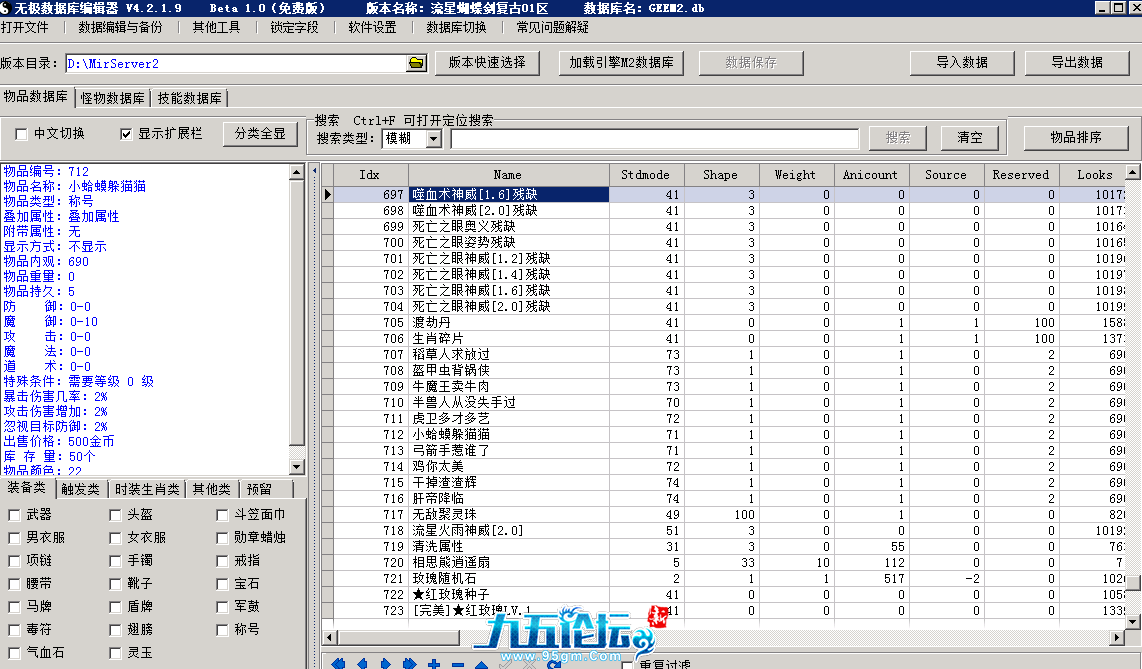The image size is (1142, 669).
Task: Click the refresh data navigator icon
Action: [553, 663]
